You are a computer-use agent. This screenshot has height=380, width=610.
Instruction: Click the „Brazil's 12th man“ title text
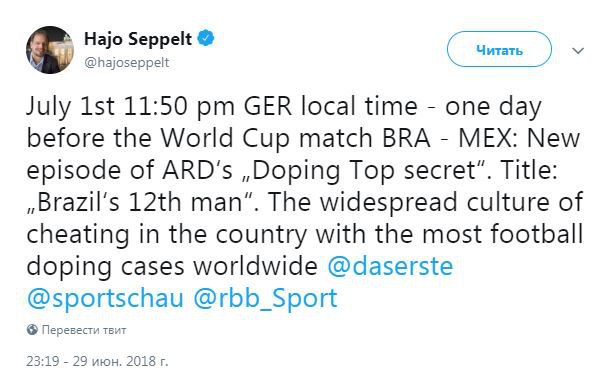coord(143,202)
